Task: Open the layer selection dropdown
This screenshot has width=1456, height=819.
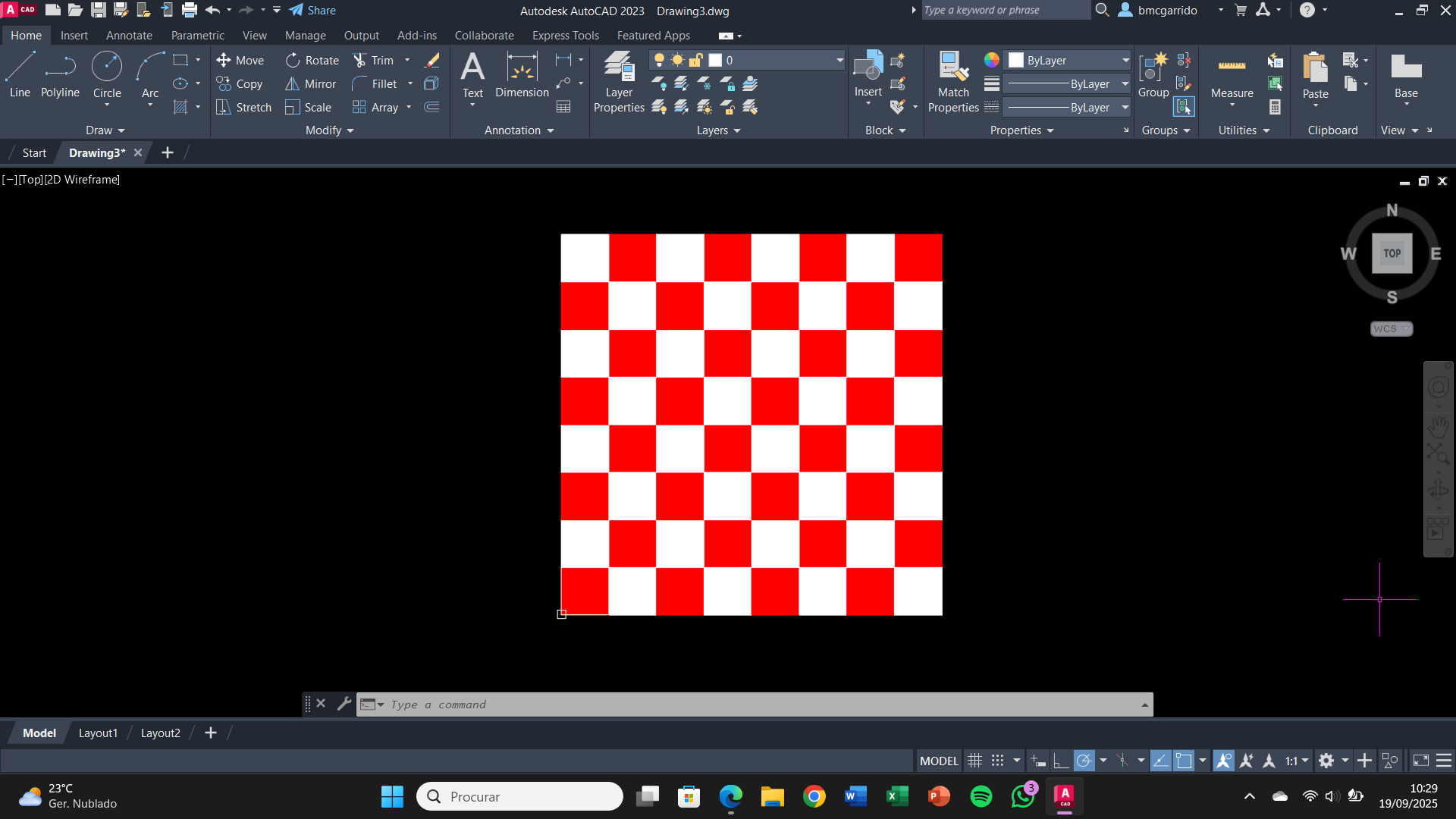Action: tap(839, 60)
